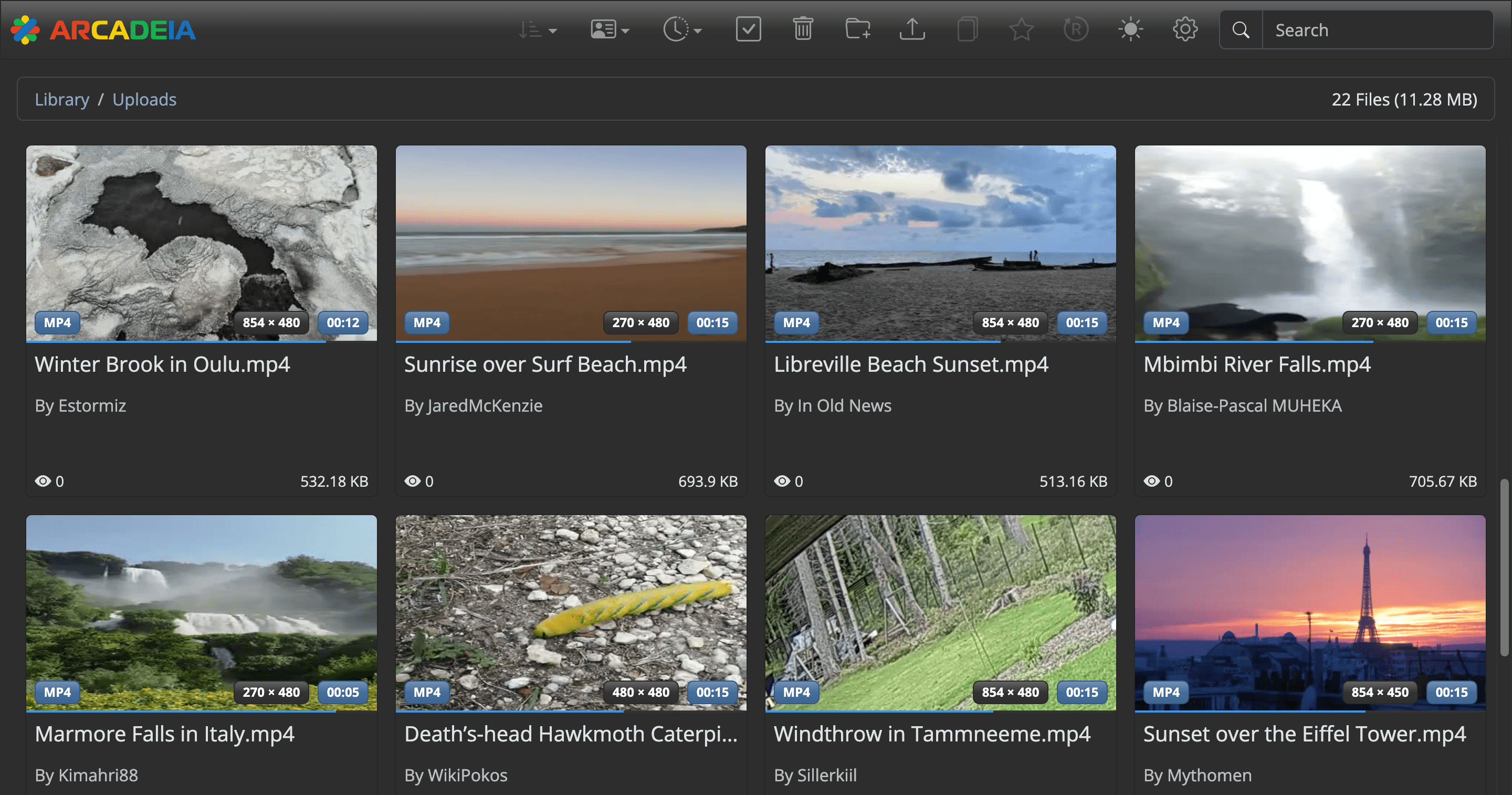Viewport: 1512px width, 795px height.
Task: Click the views eye icon on Libreville Beach Sunset
Action: [x=782, y=482]
